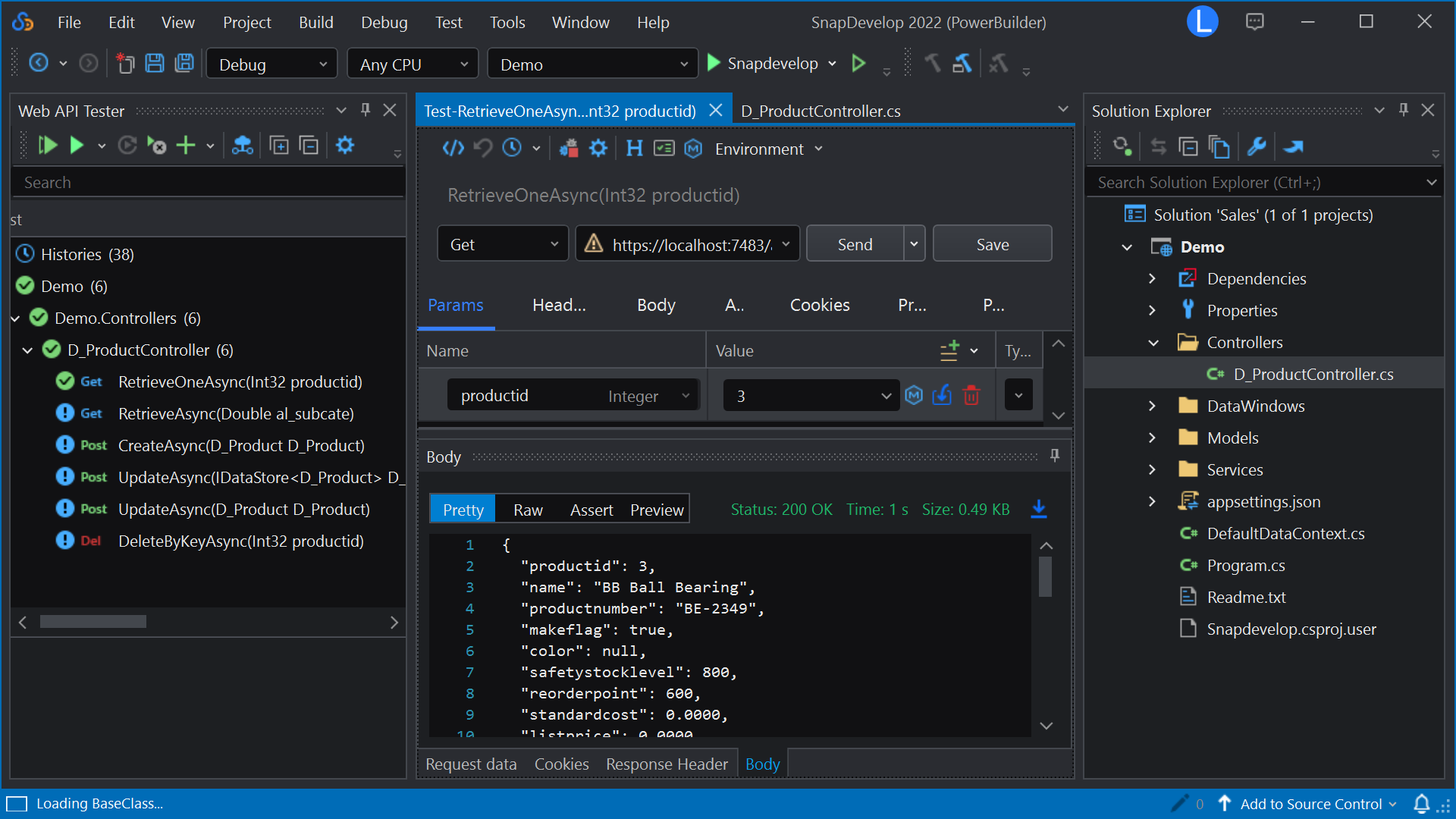Click the history clock icon in tester toolbar
Image resolution: width=1456 pixels, height=819 pixels.
513,149
